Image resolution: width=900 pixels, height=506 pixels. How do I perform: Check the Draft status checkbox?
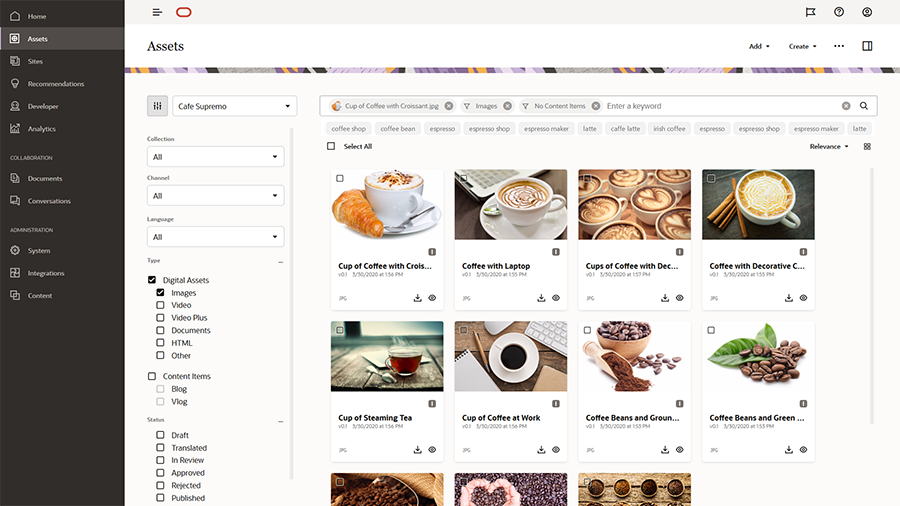(161, 435)
